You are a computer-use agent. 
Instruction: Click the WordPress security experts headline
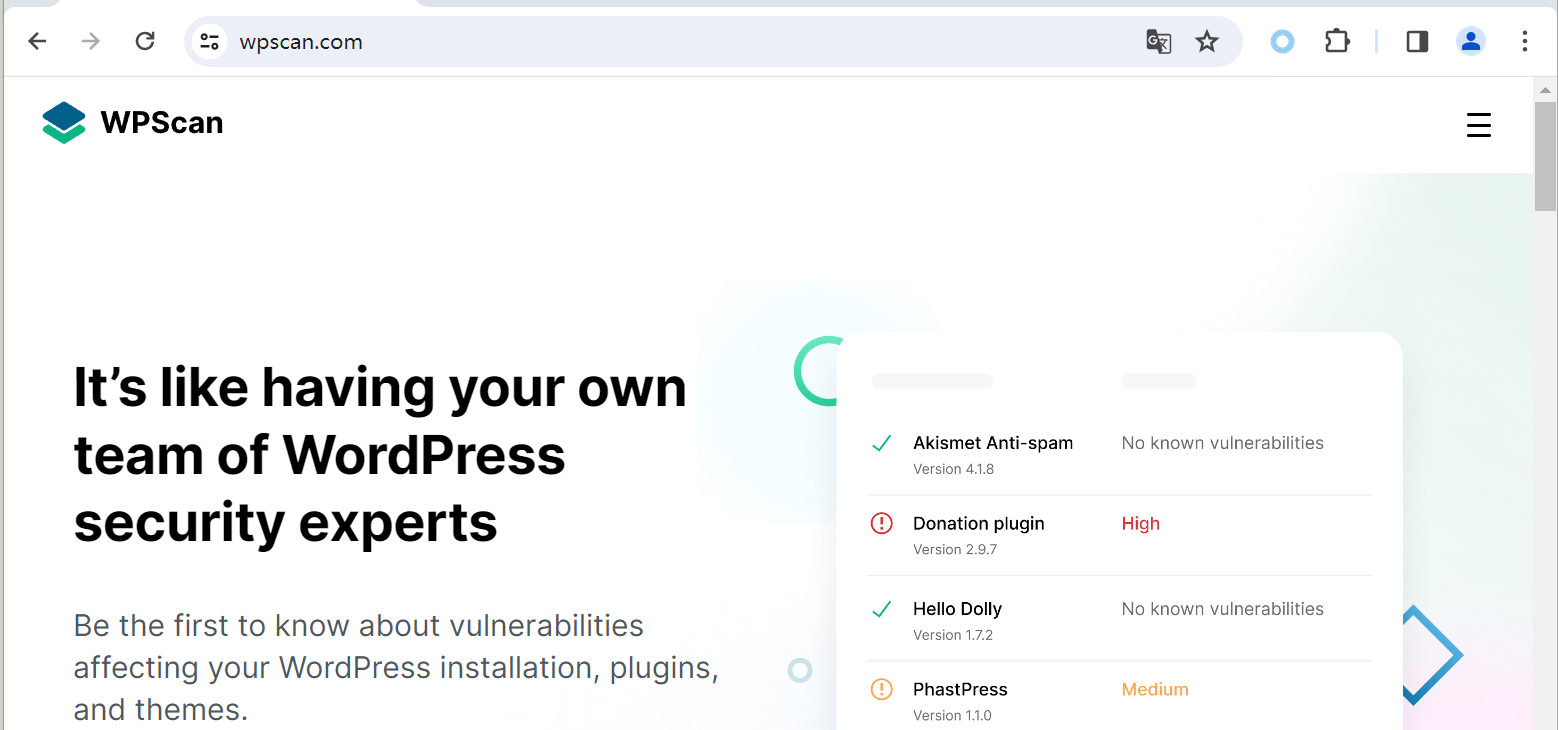pos(380,454)
